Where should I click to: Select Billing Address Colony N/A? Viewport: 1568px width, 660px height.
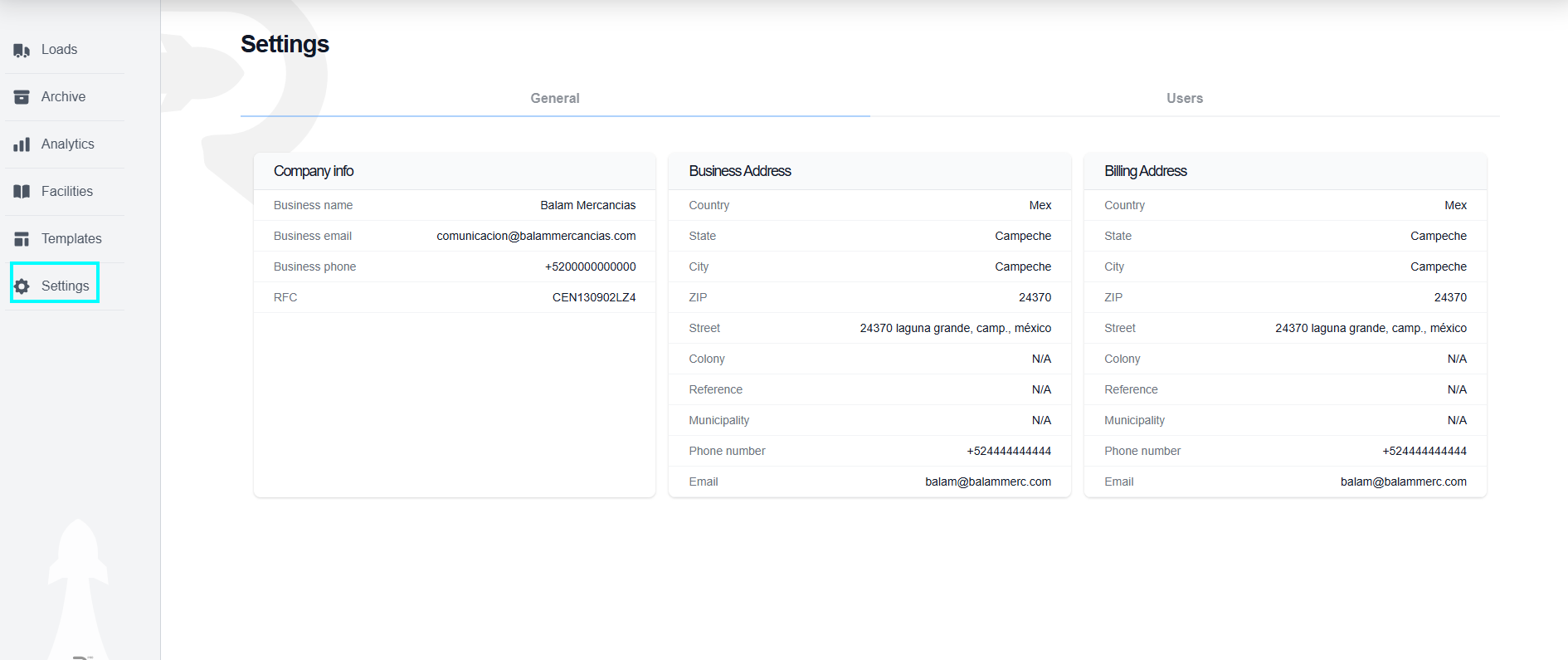coord(1457,359)
